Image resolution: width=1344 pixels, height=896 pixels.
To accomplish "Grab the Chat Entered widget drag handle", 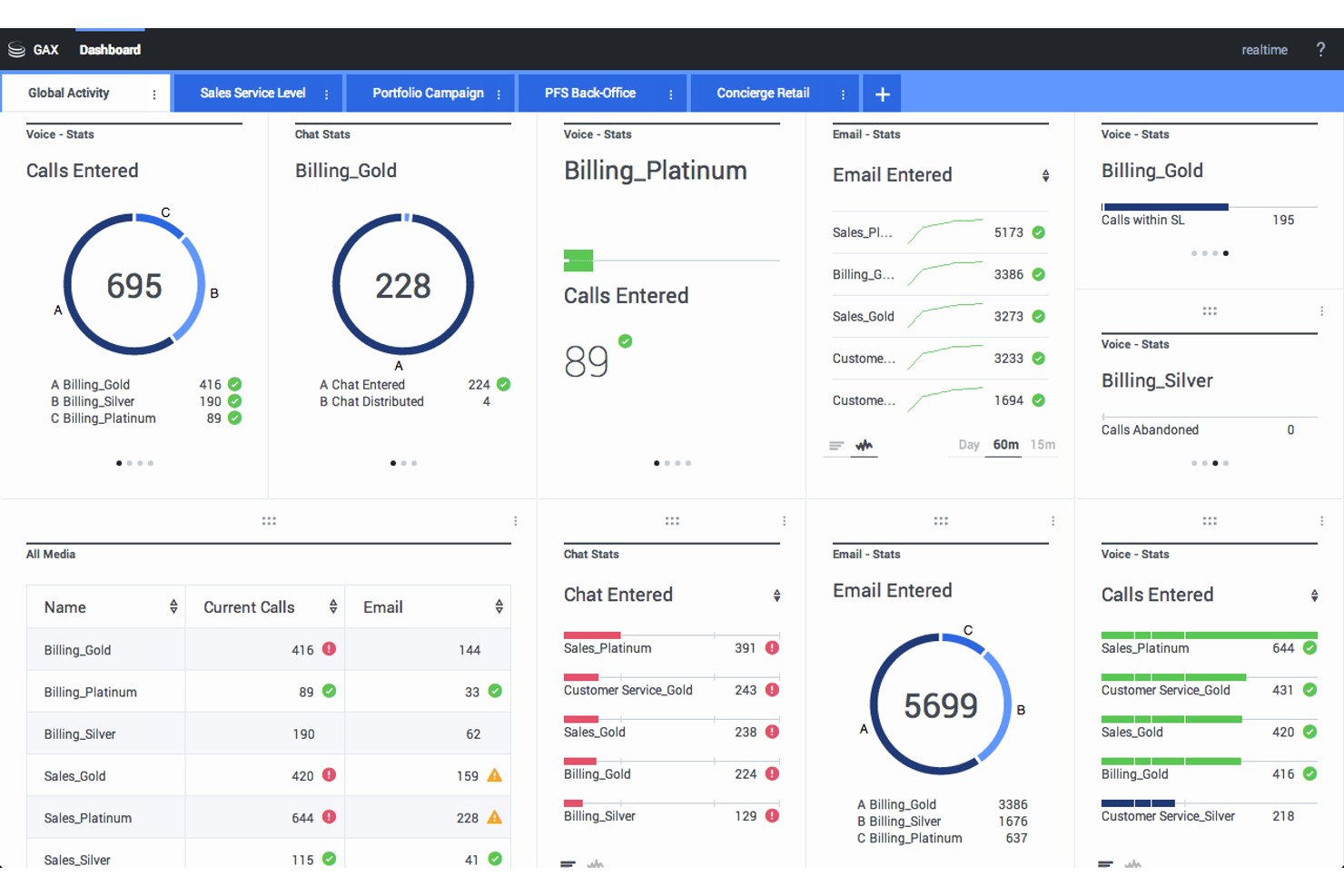I will point(672,521).
